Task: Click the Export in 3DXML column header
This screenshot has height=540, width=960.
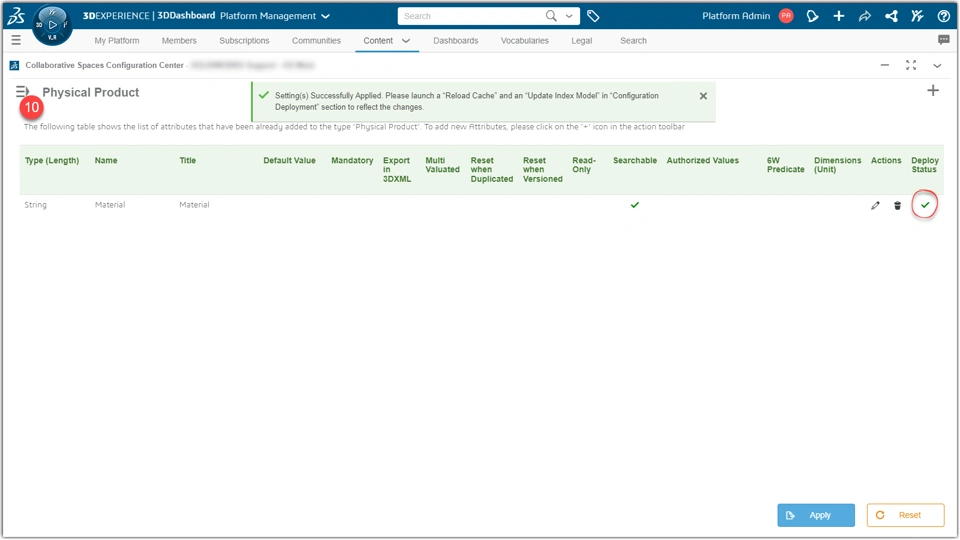Action: point(397,170)
